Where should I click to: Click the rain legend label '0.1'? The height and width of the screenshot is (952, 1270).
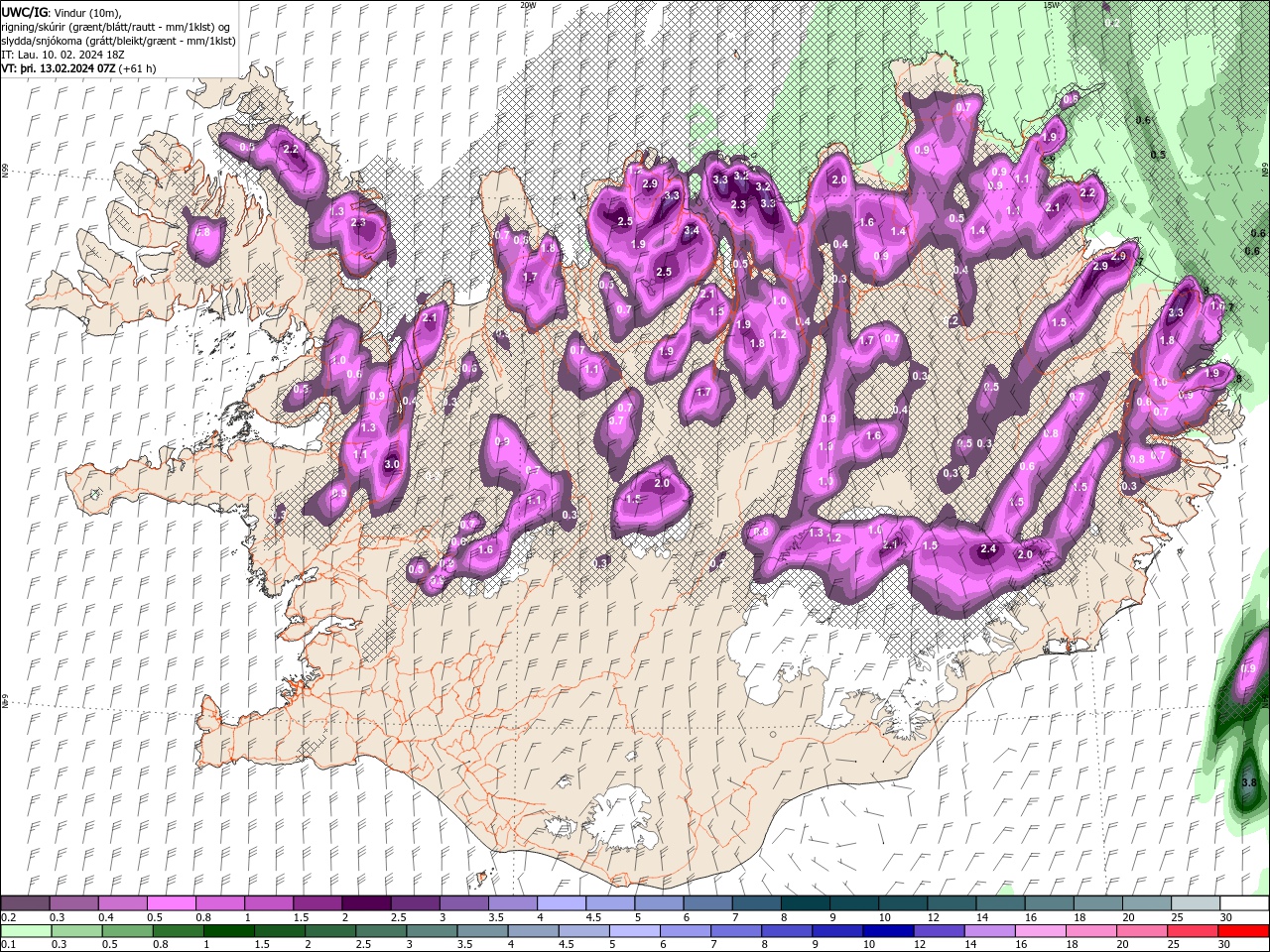pyautogui.click(x=8, y=945)
